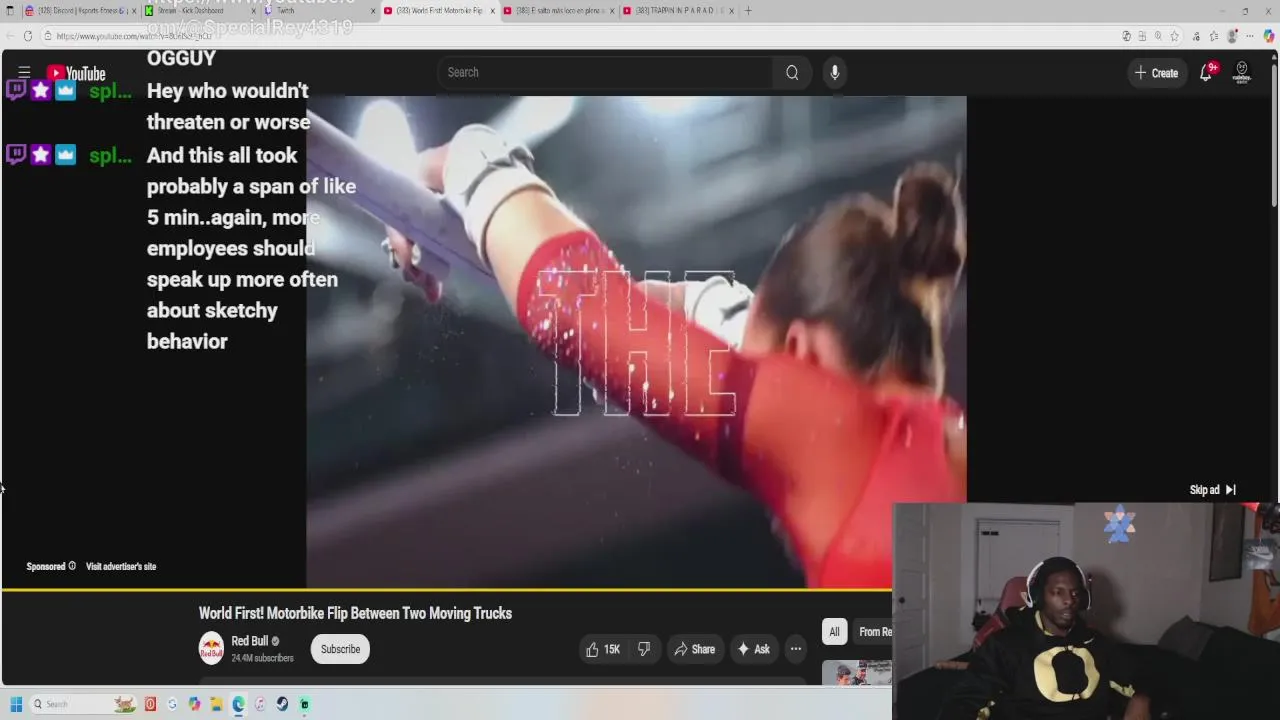The image size is (1280, 720).
Task: Open Copilot app from taskbar
Action: (194, 704)
